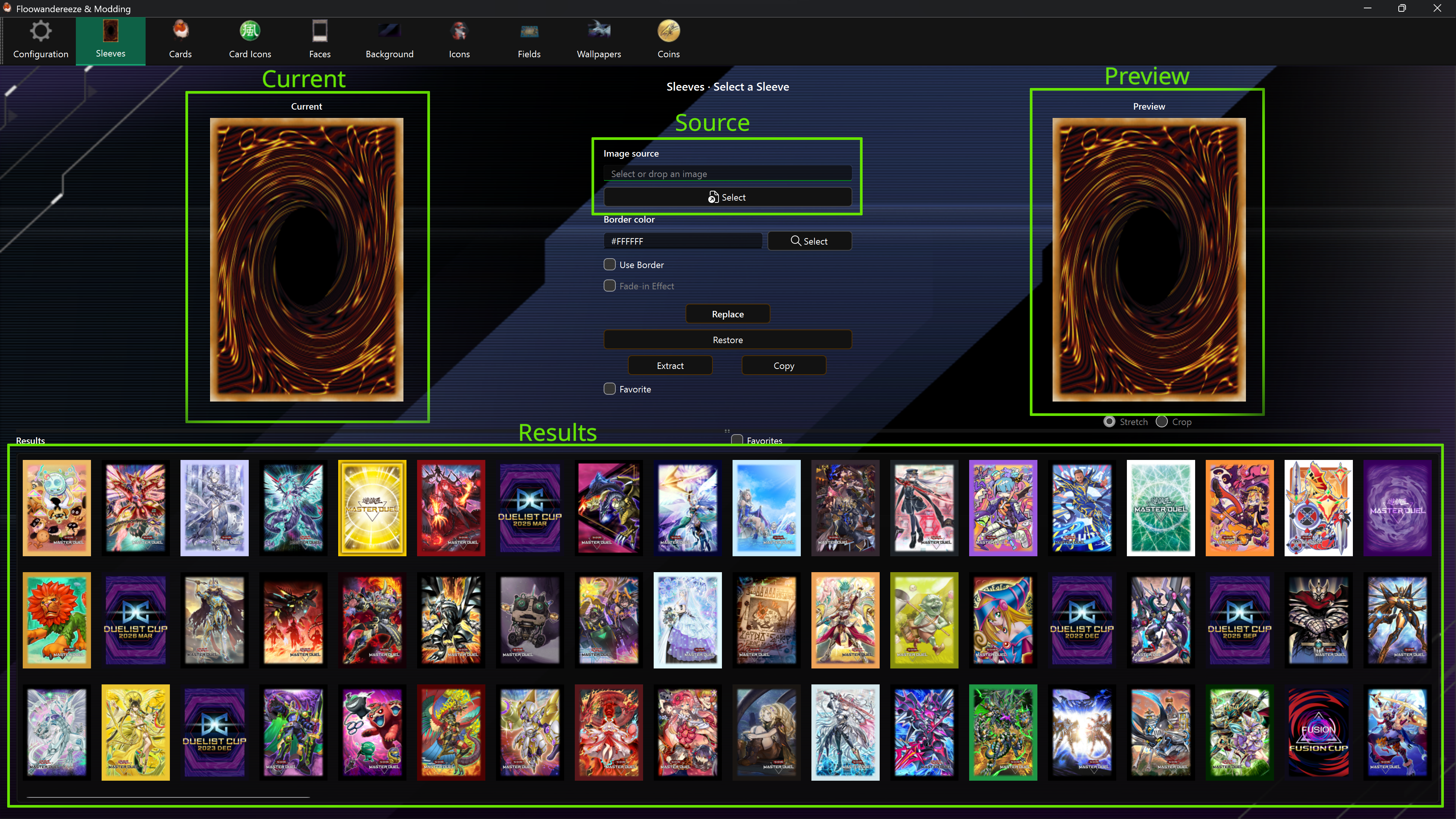
Task: Click the image source path field
Action: (728, 174)
